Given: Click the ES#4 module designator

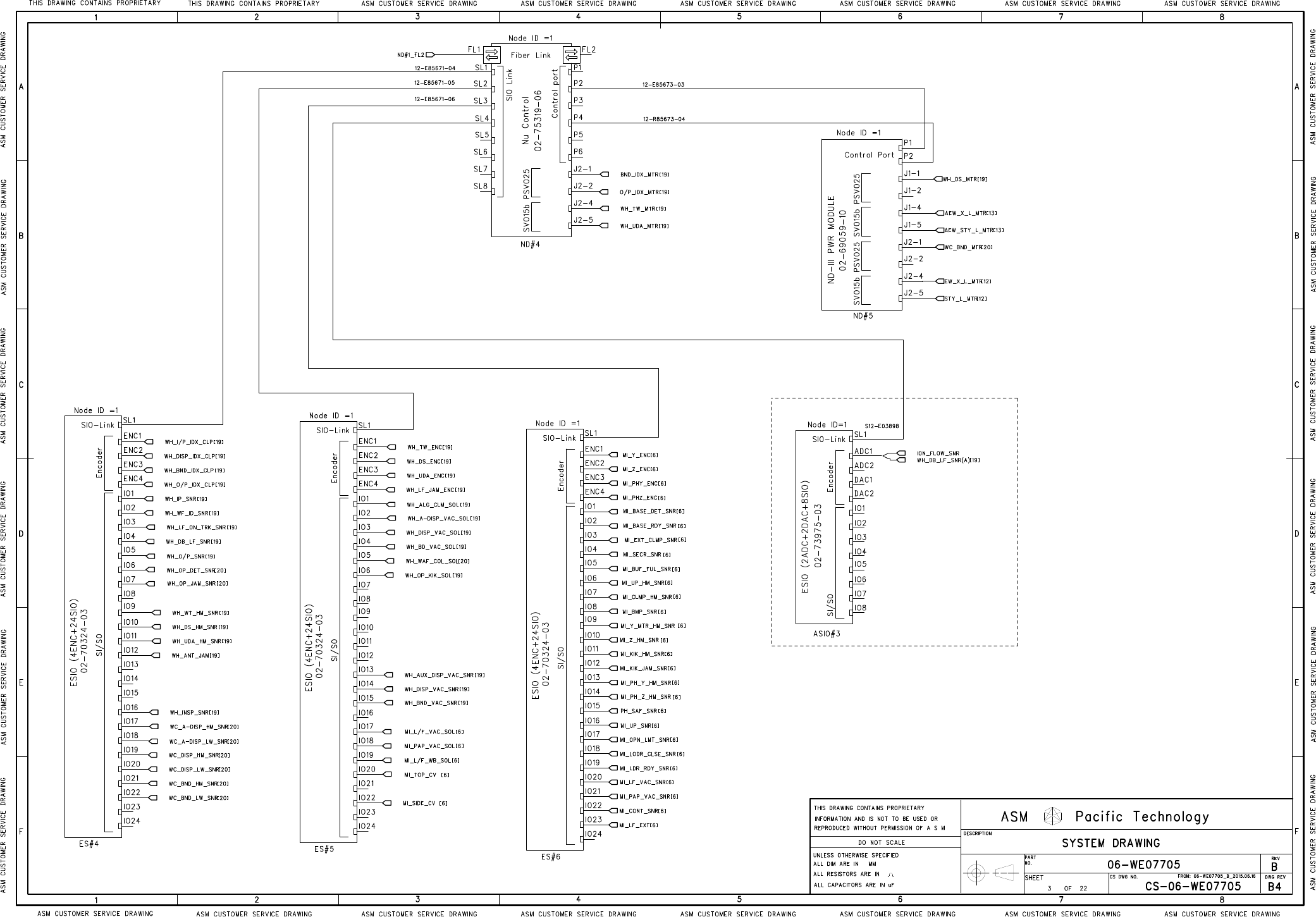Looking at the screenshot, I should point(89,842).
